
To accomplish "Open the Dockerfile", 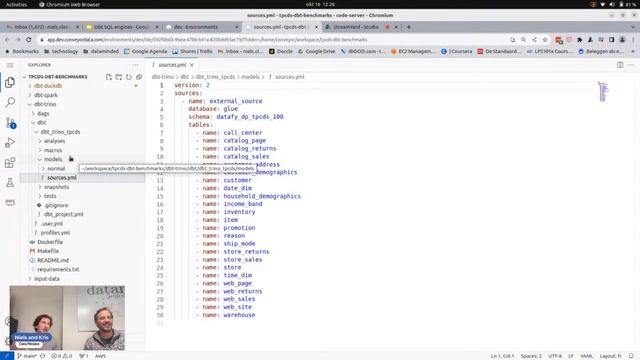I will coord(50,242).
